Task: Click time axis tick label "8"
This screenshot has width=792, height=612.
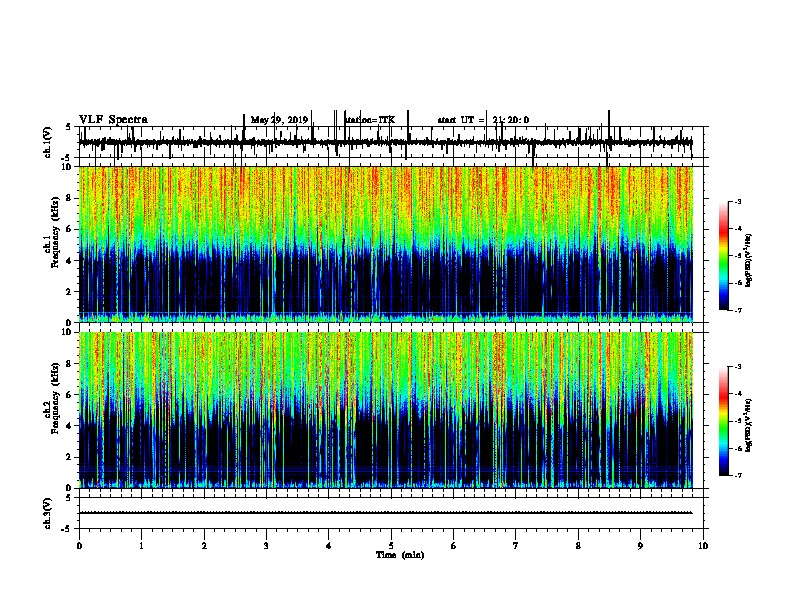Action: point(578,546)
